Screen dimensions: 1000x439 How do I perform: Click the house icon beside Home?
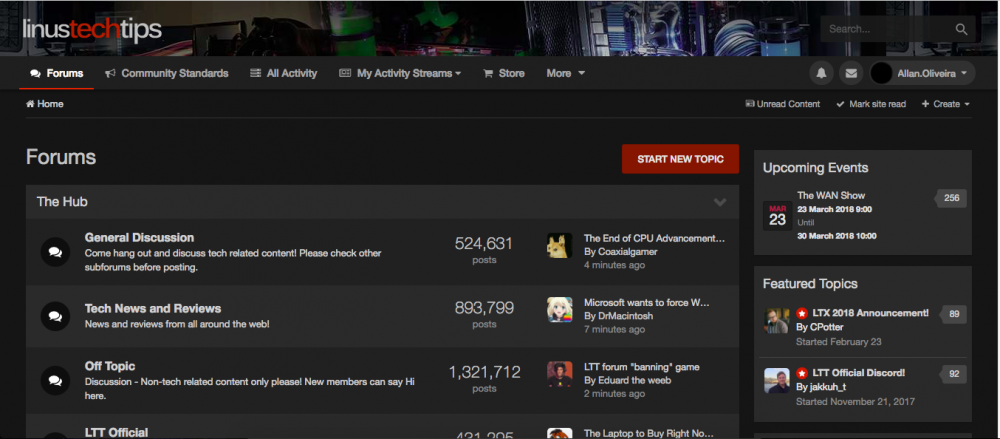click(30, 103)
